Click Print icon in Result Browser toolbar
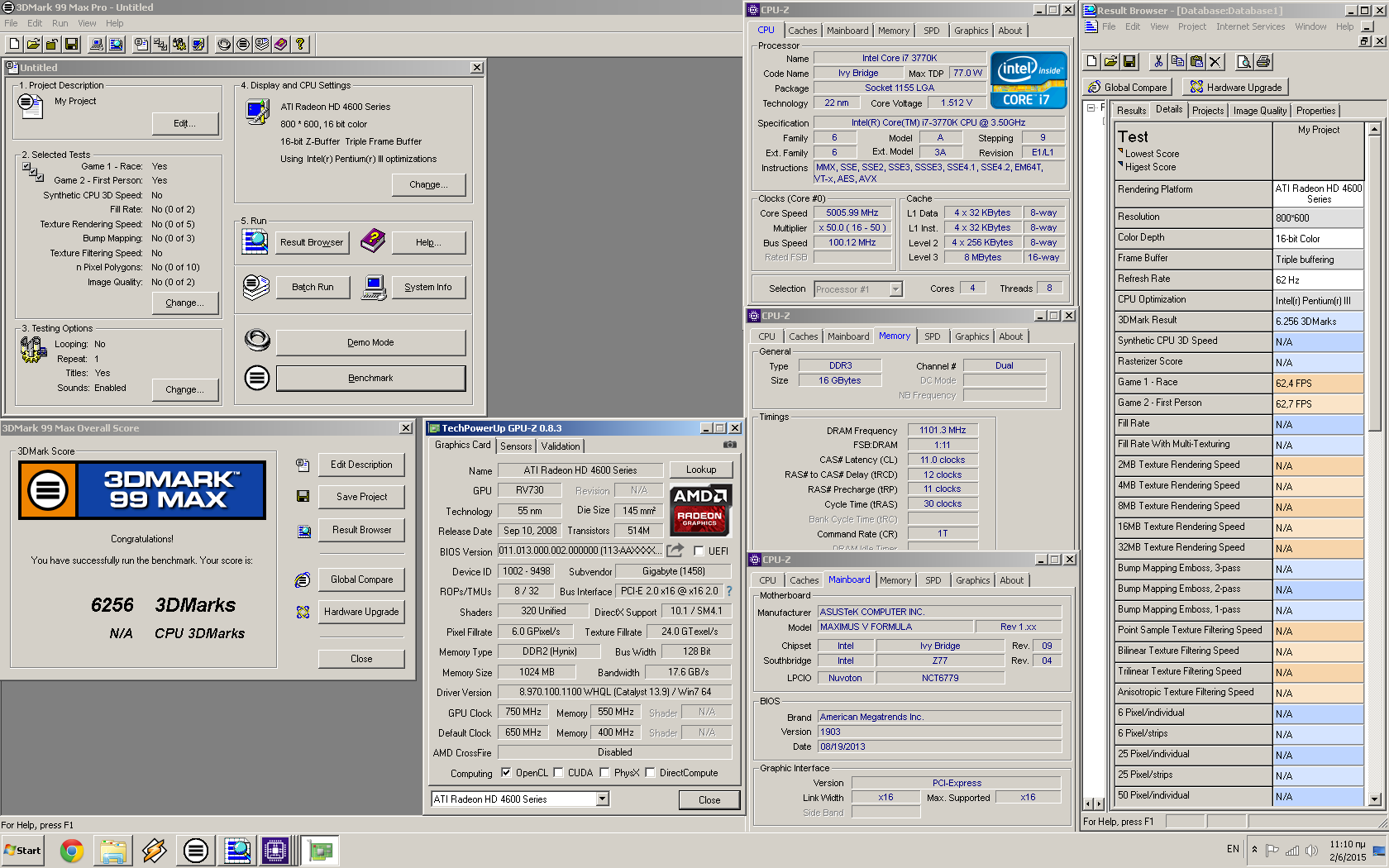This screenshot has height=868, width=1389. 1263,61
